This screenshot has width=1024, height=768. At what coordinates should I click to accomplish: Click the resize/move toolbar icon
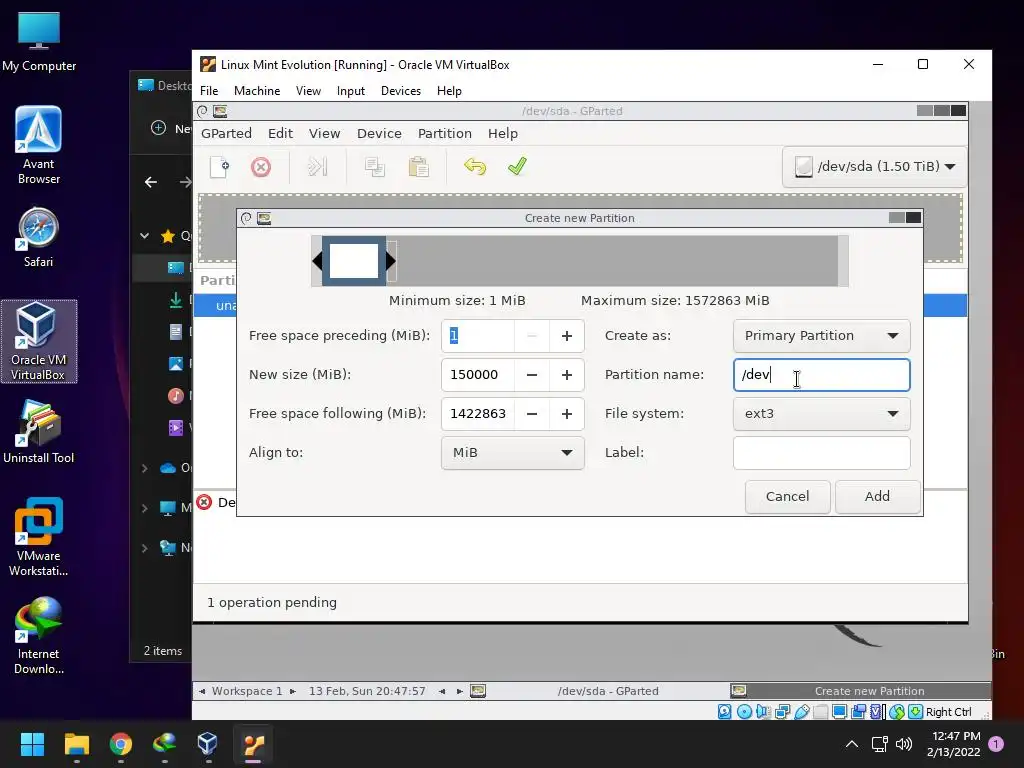(317, 167)
